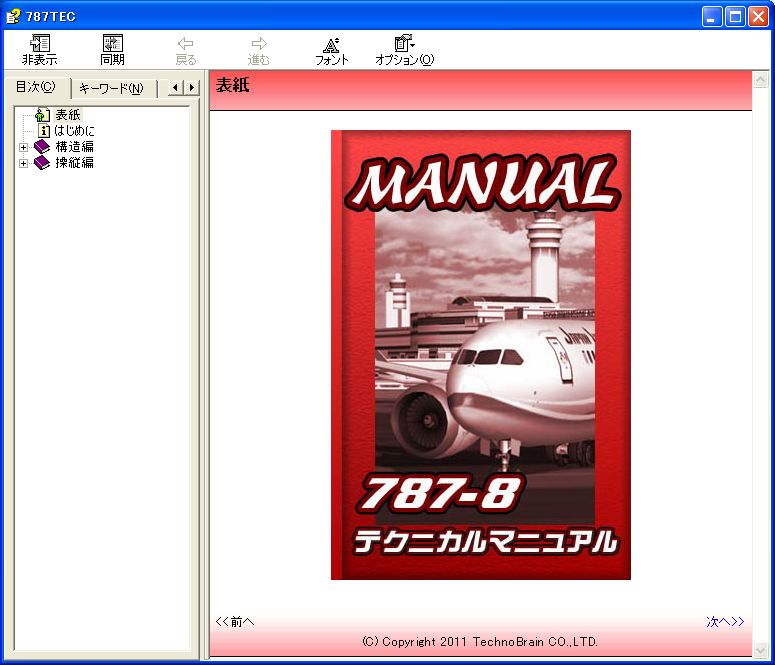
Task: Select 操縦編 in the contents tree
Action: coord(75,162)
